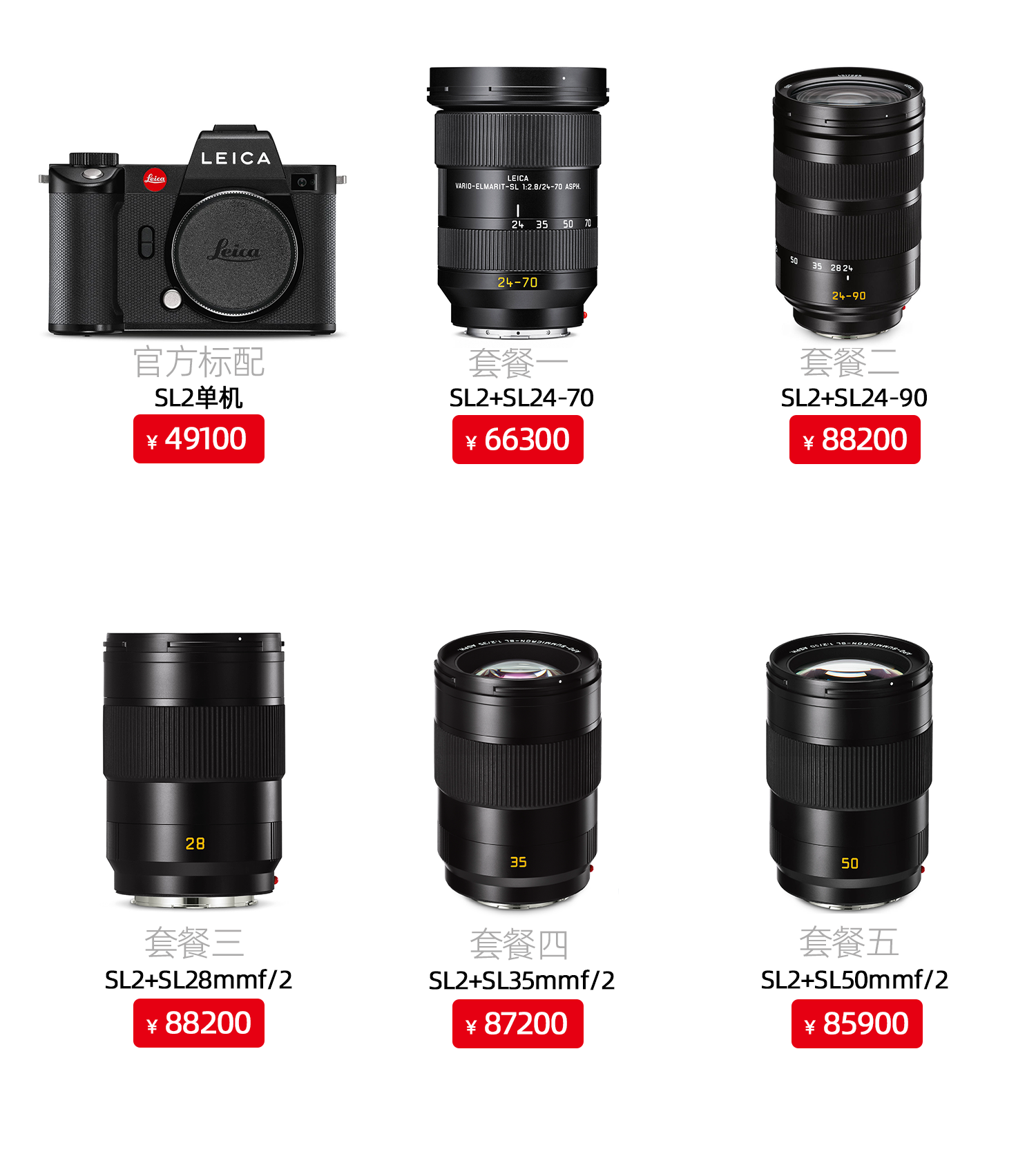Open the SL2+SL24-70 product title
This screenshot has width=1036, height=1174.
coord(521,398)
